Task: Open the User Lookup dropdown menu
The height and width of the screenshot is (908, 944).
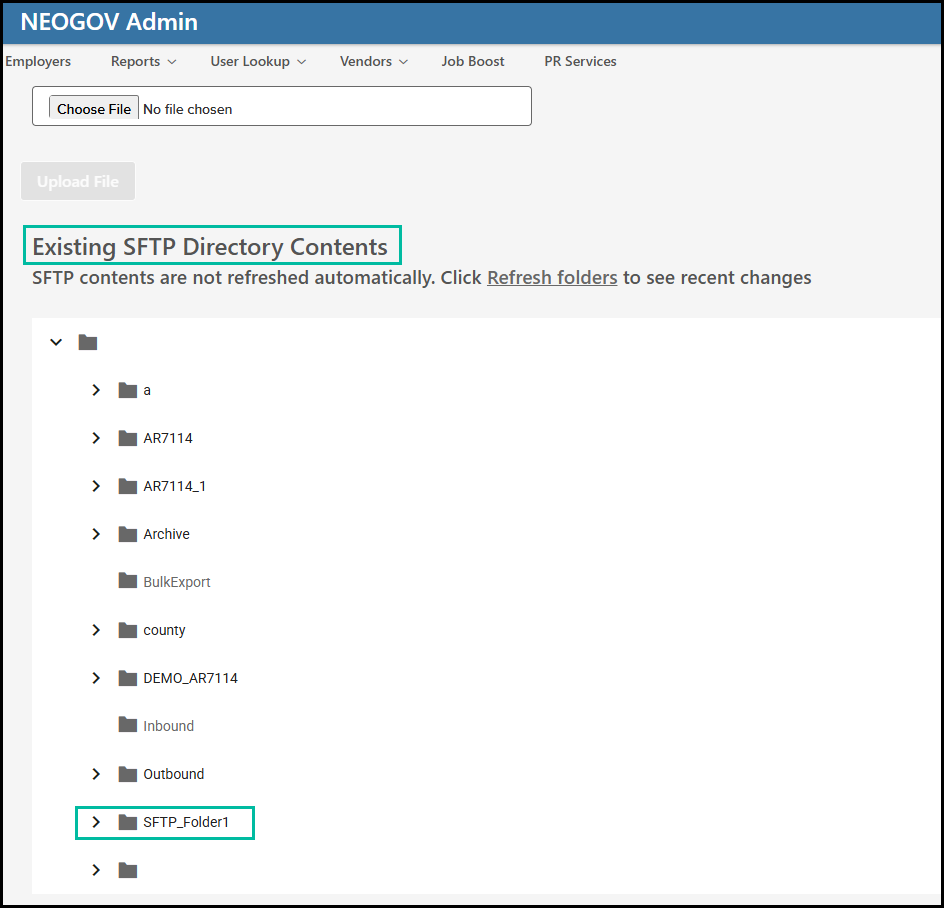Action: tap(258, 61)
